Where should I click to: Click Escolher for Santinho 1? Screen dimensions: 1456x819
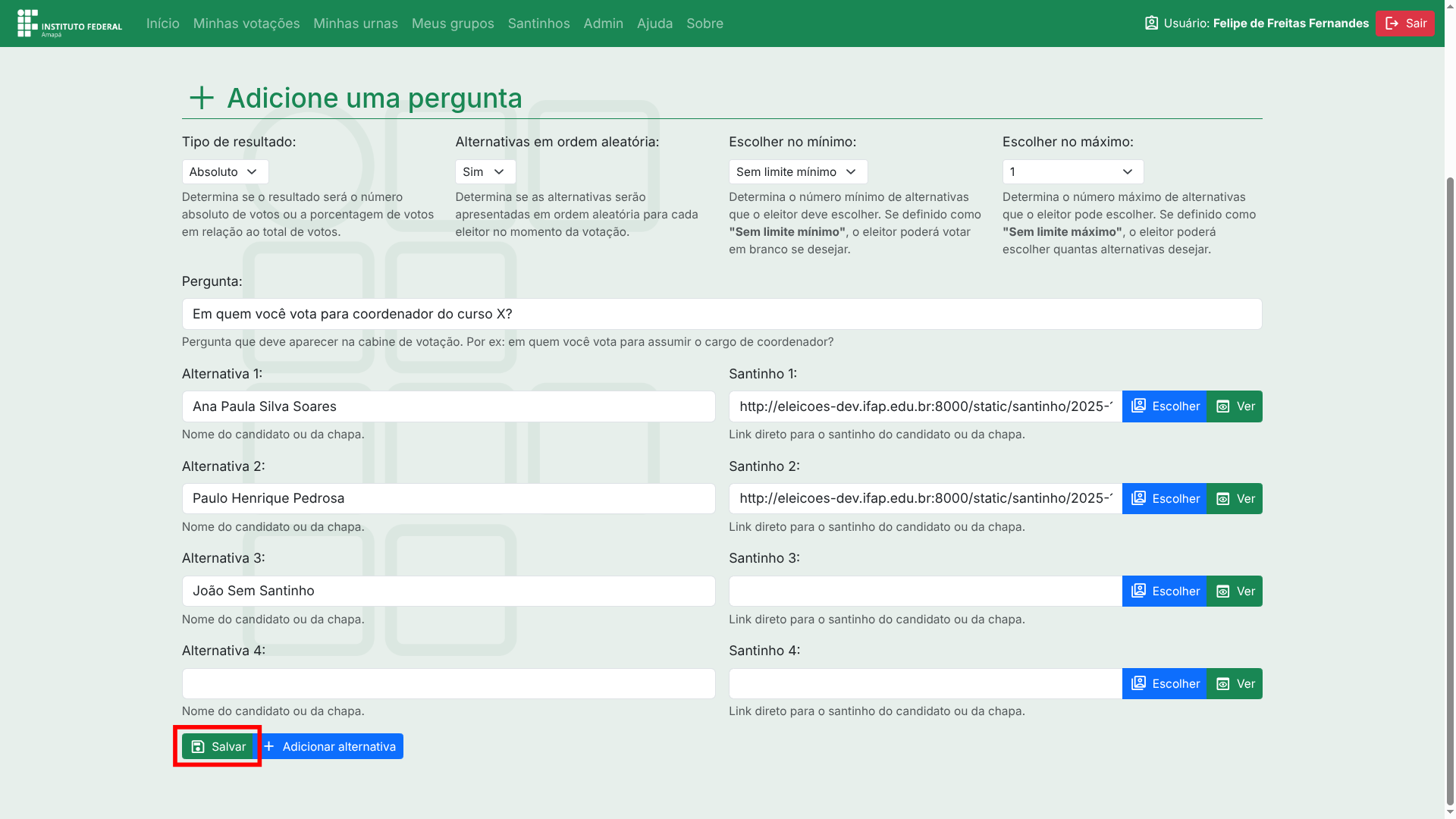point(1164,406)
